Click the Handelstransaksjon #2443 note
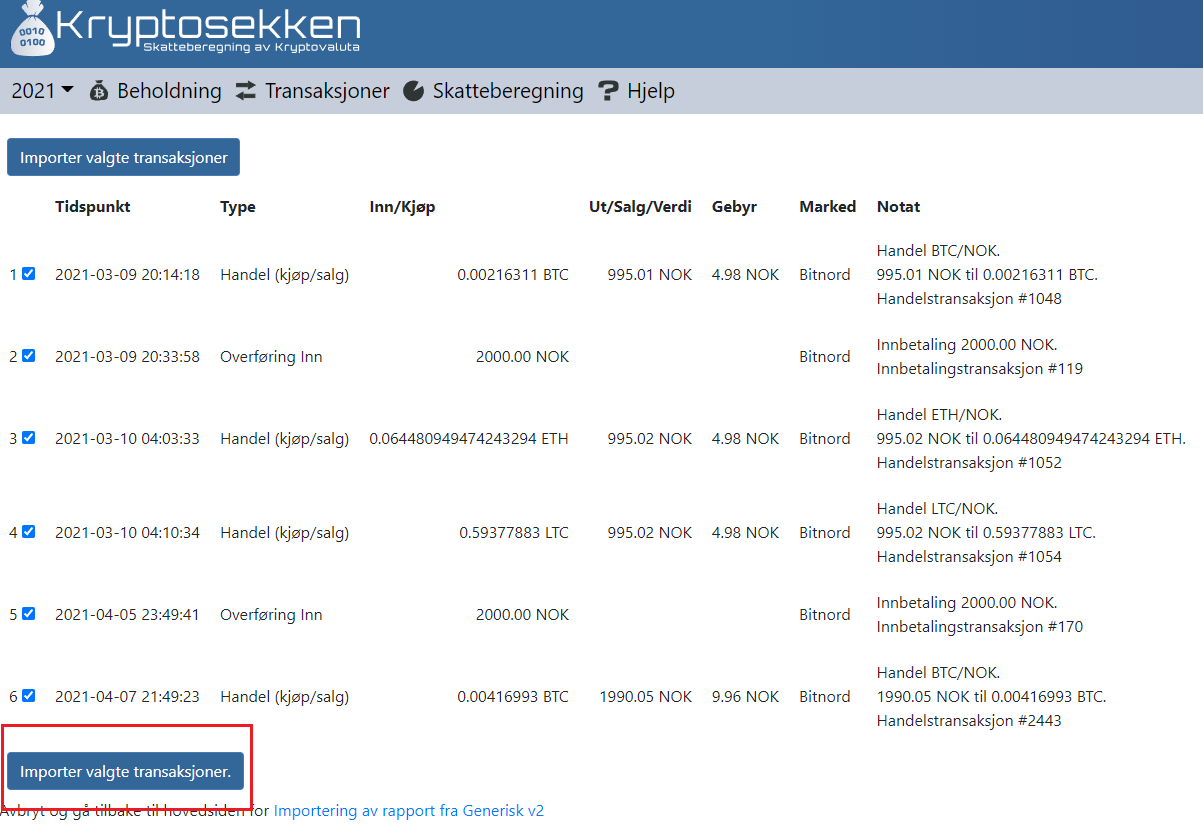This screenshot has height=833, width=1203. pyautogui.click(x=969, y=721)
